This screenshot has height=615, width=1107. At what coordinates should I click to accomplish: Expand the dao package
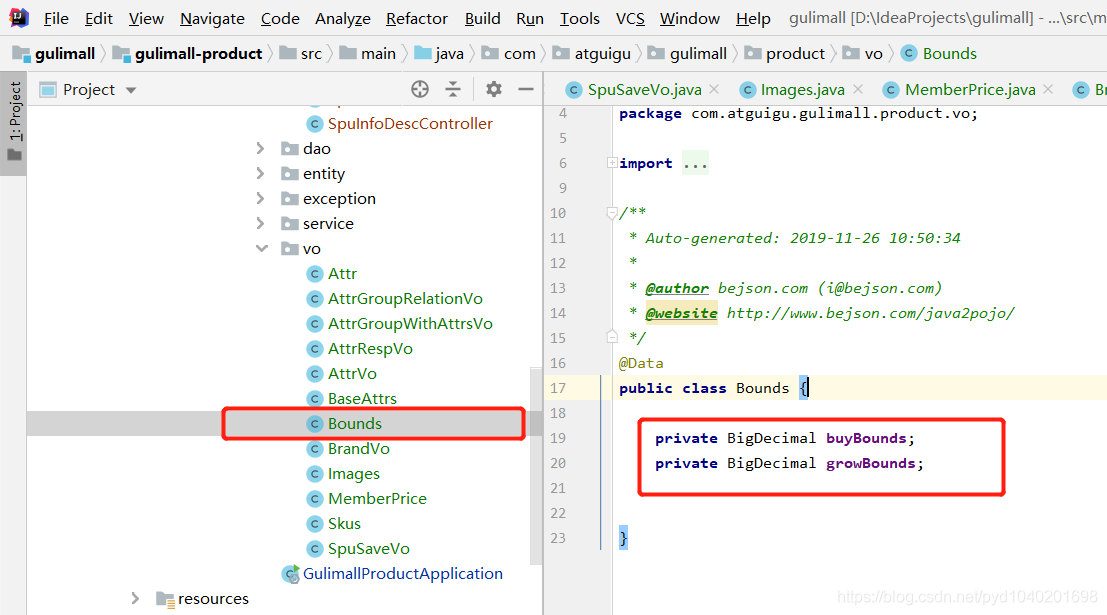click(261, 148)
